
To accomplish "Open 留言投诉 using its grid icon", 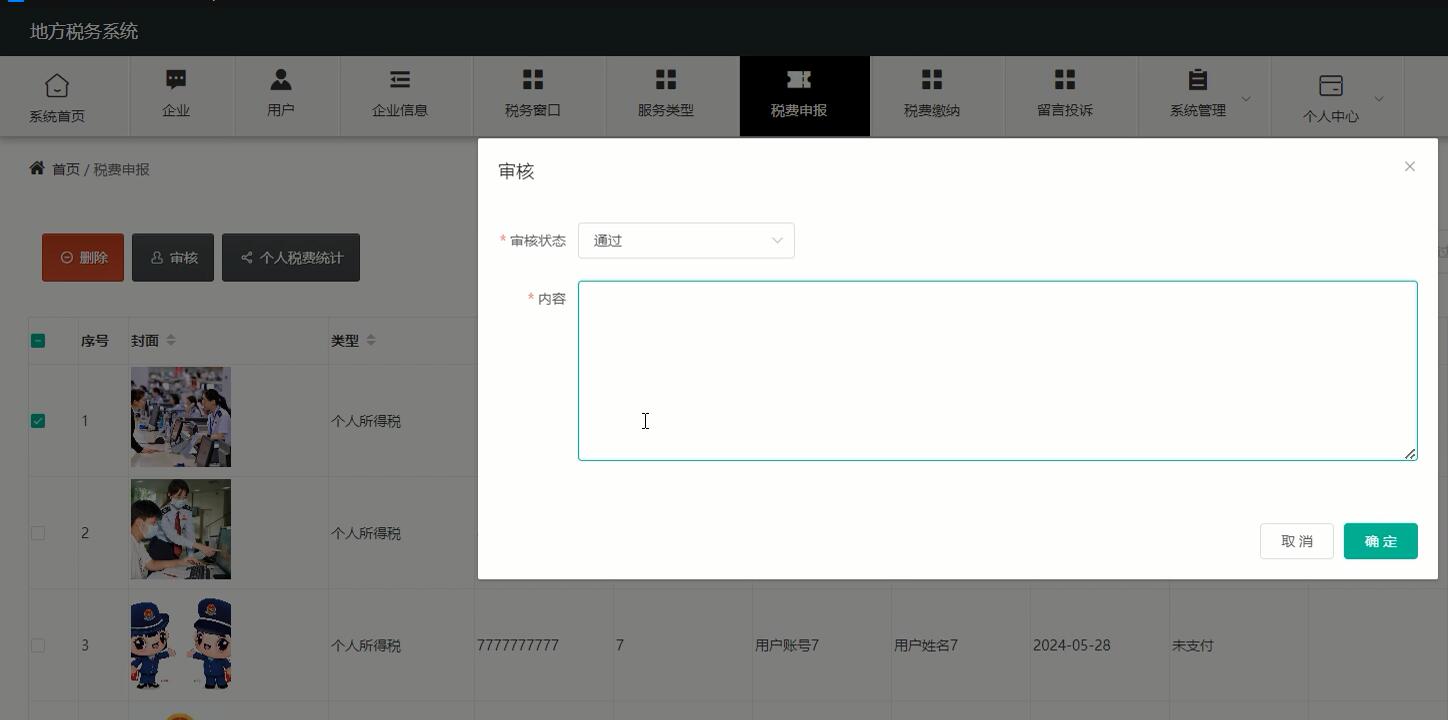I will 1064,78.
